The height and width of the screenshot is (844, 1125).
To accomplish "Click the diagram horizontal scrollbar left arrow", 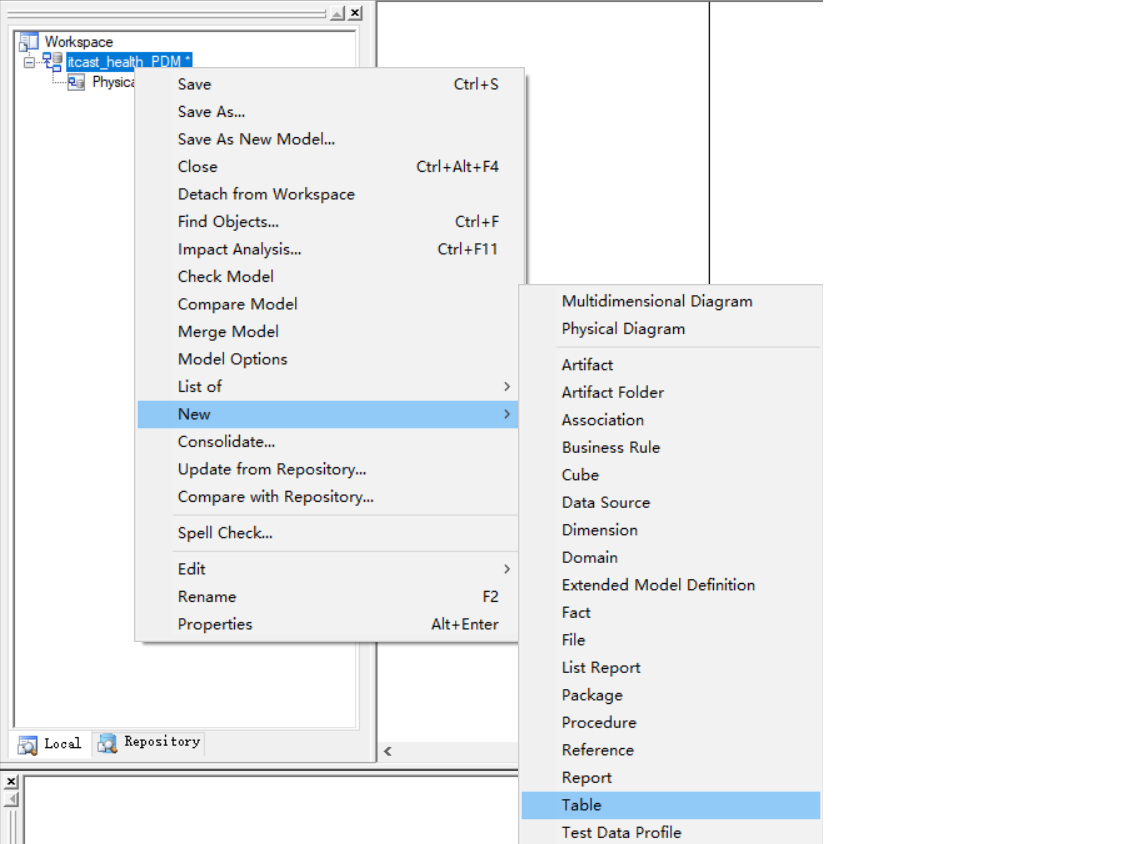I will 387,751.
